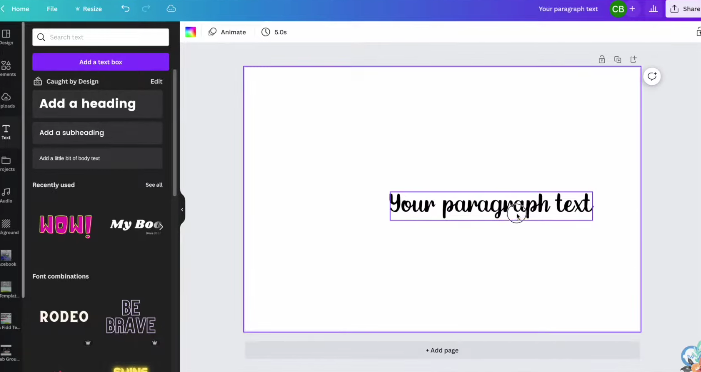Click the duplicate page icon

(617, 59)
